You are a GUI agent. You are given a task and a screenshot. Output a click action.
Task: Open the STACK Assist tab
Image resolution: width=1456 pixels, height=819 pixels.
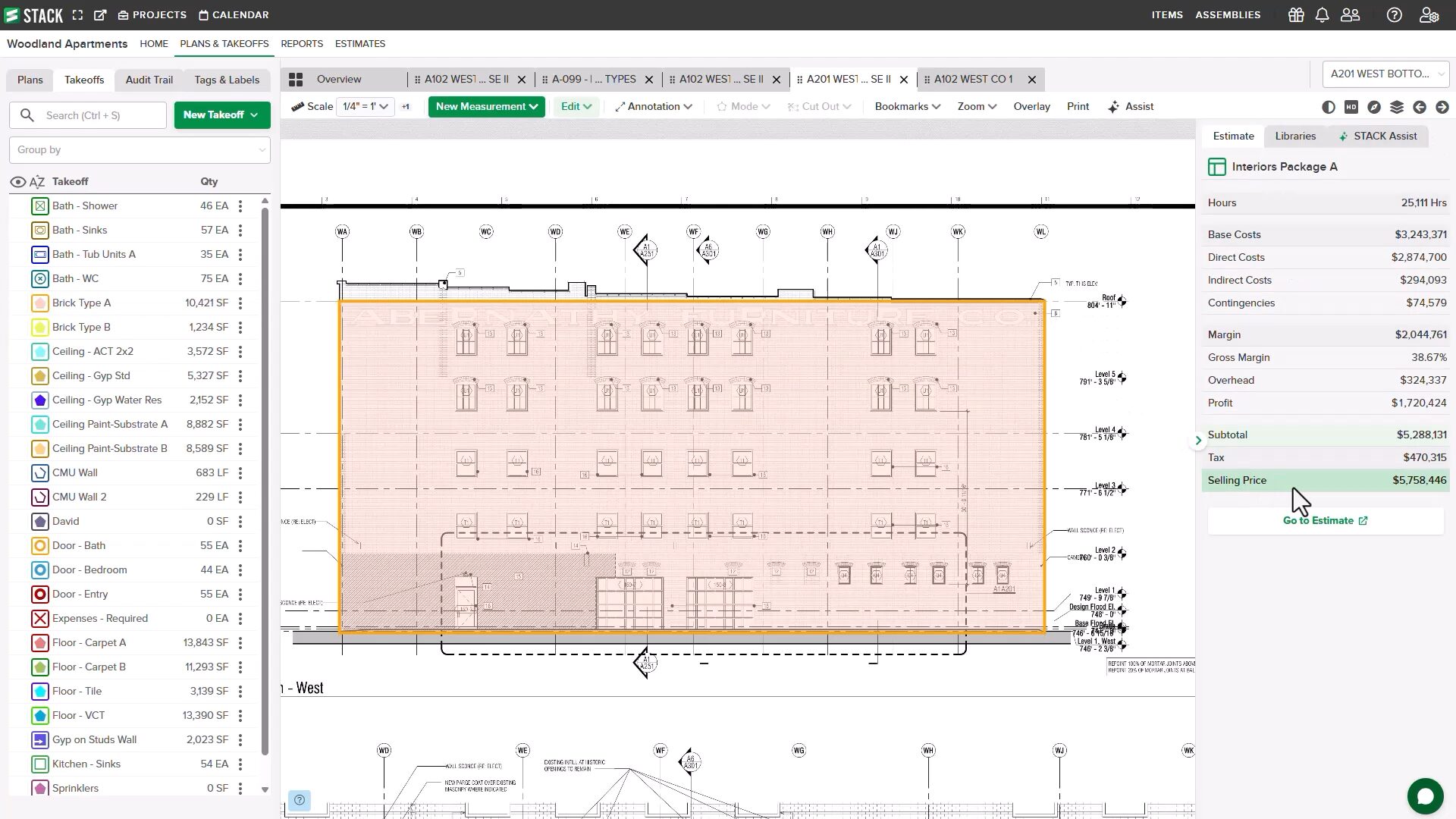coord(1377,136)
